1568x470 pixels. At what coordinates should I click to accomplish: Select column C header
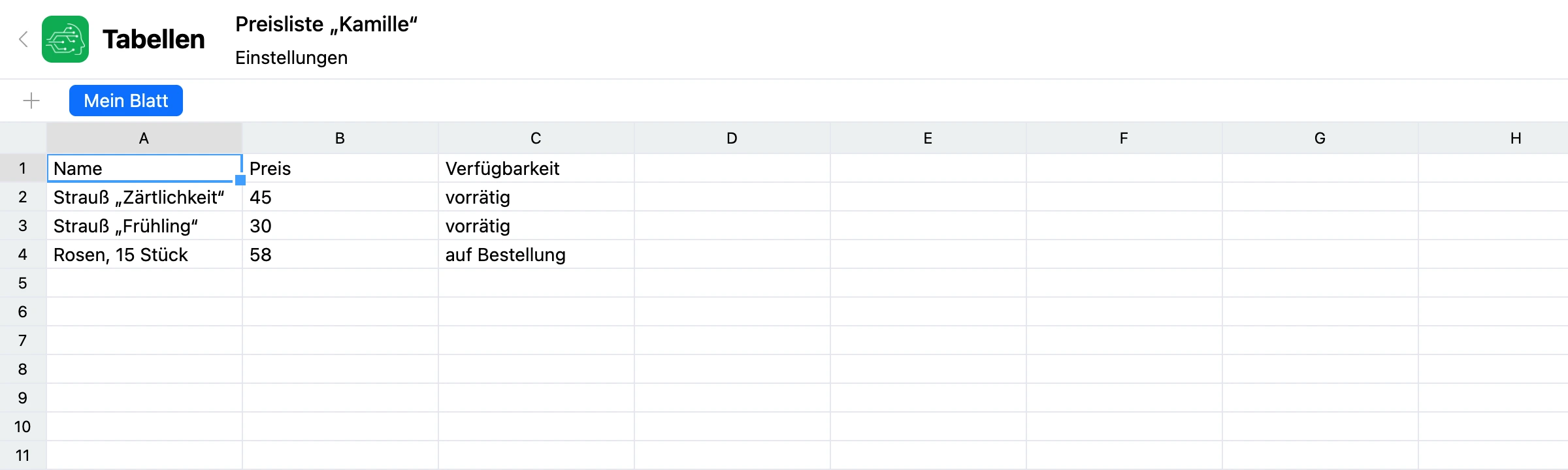click(536, 138)
